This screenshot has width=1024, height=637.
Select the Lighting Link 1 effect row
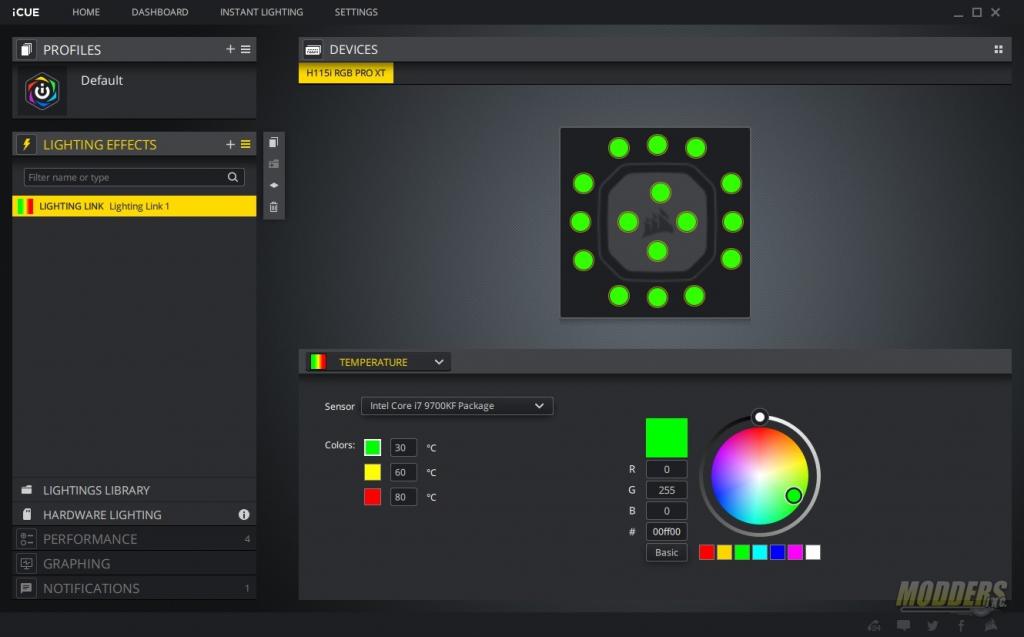[135, 206]
